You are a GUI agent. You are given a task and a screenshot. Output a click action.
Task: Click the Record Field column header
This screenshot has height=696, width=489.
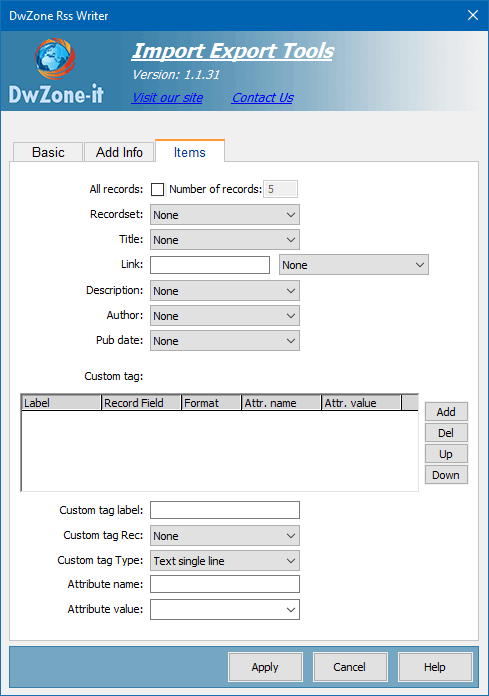(x=141, y=403)
